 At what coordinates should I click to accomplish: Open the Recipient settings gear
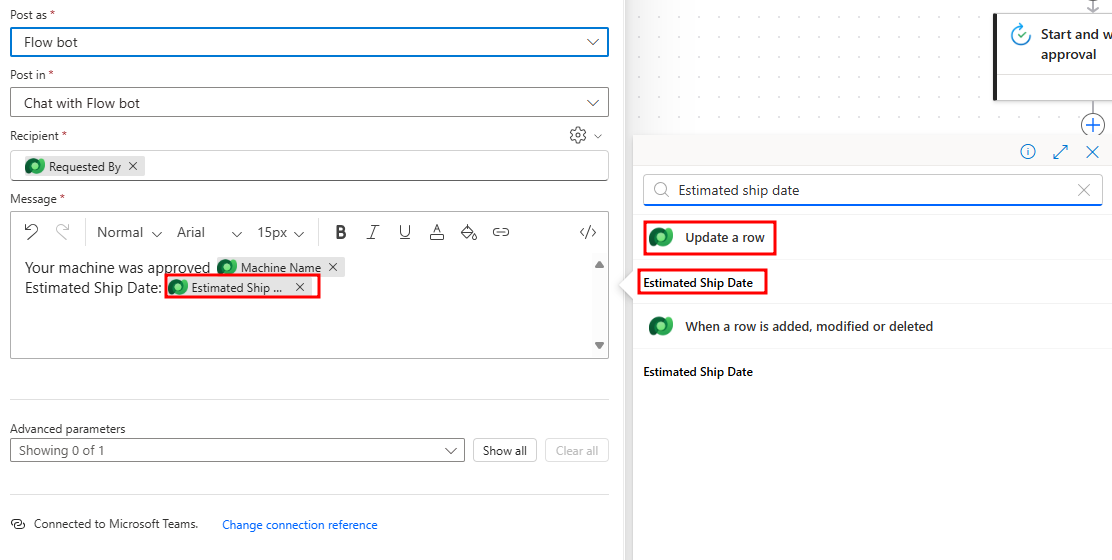(x=577, y=135)
